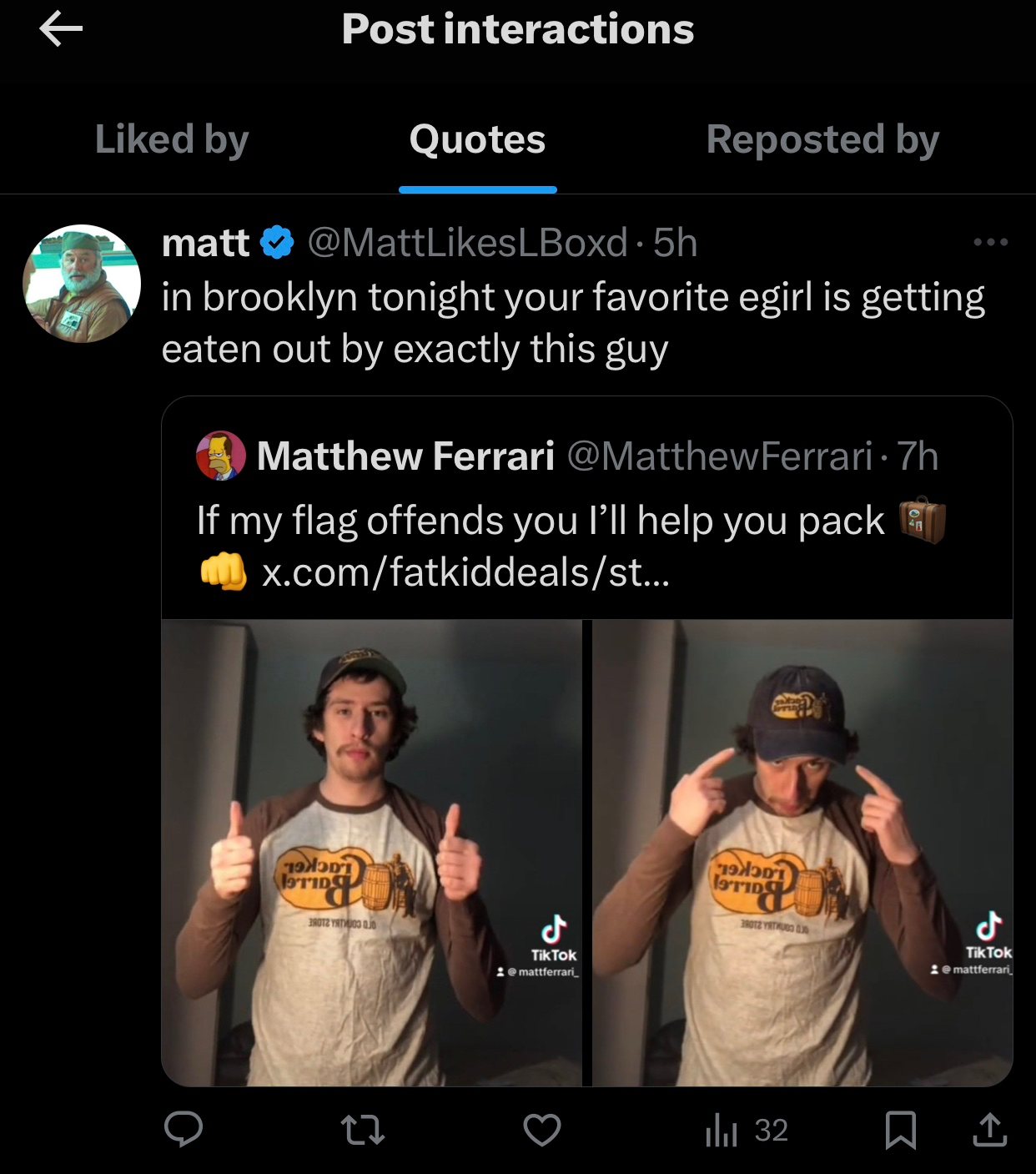1036x1174 pixels.
Task: Open the x.com/fatkiddeals link
Action: point(465,572)
